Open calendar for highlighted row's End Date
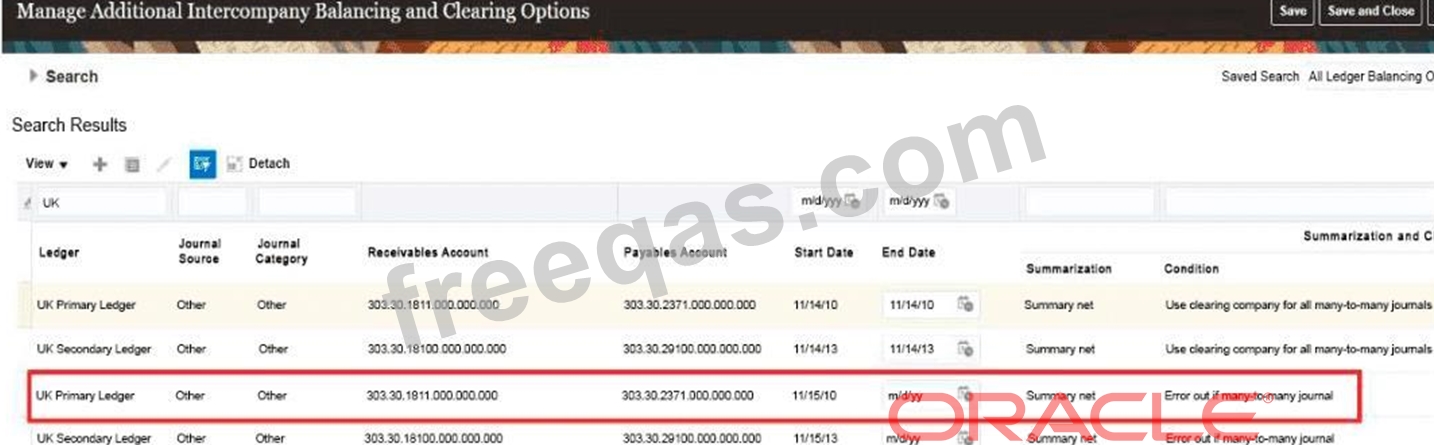1434x445 pixels. (965, 394)
